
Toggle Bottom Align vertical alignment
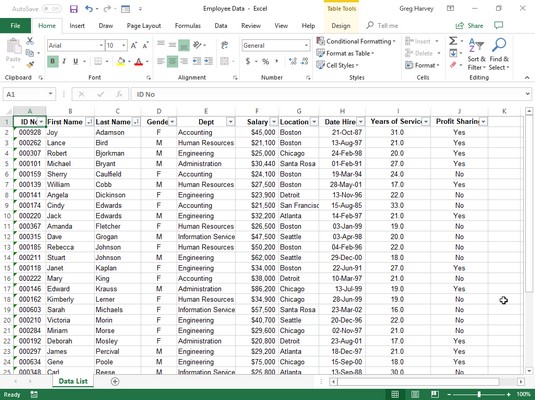click(184, 45)
